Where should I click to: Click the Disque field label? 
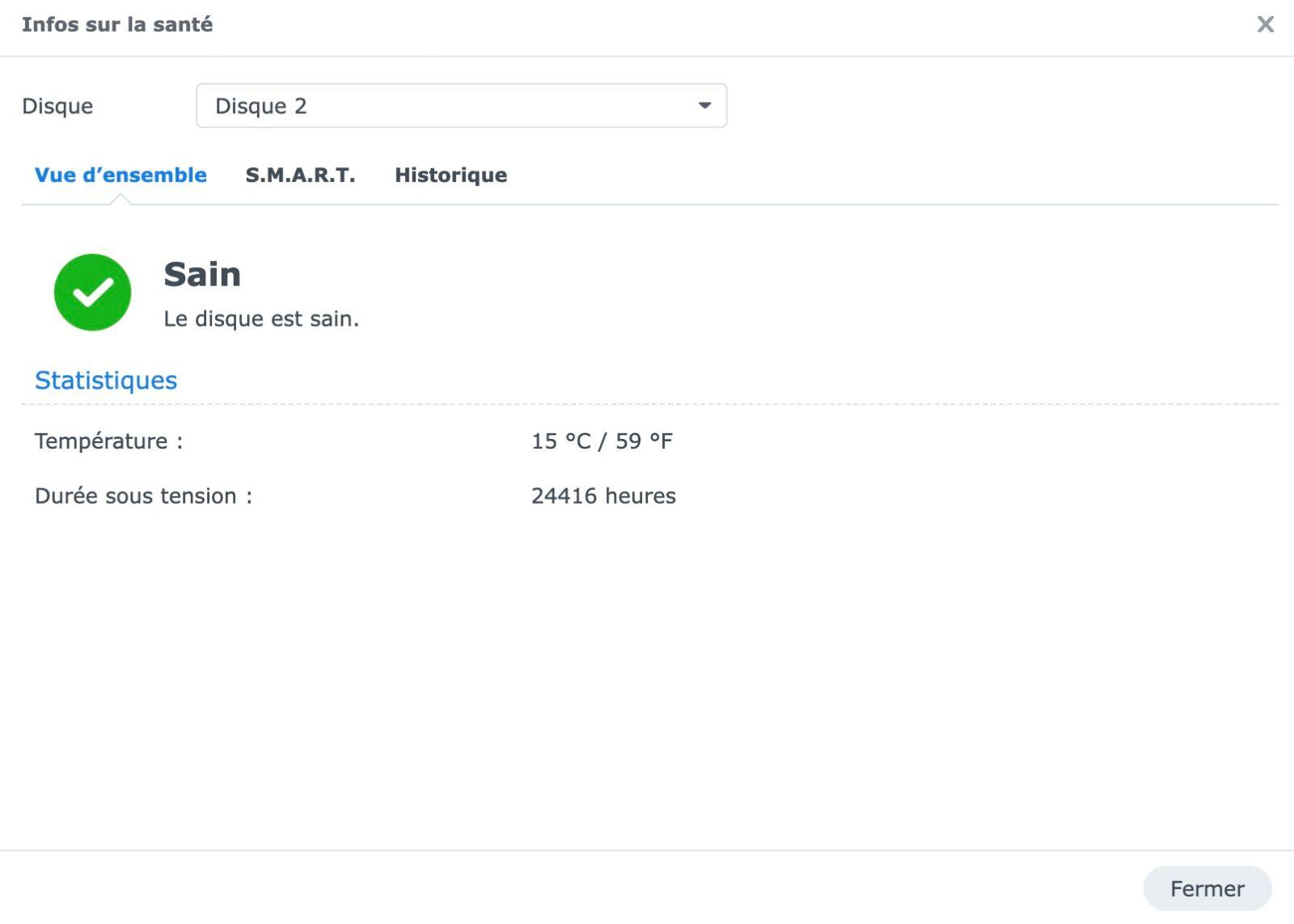57,106
